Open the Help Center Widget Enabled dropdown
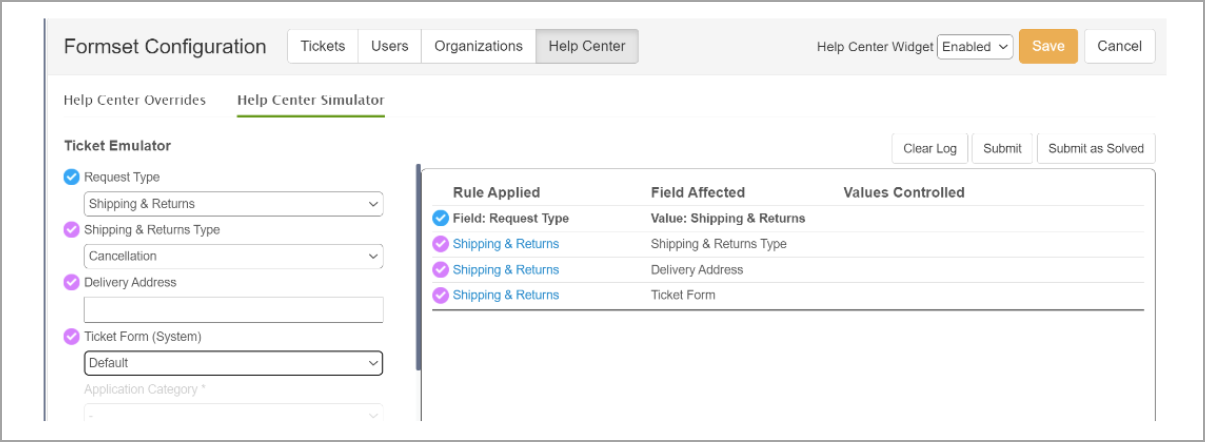Screen dimensions: 1205x442 975,47
